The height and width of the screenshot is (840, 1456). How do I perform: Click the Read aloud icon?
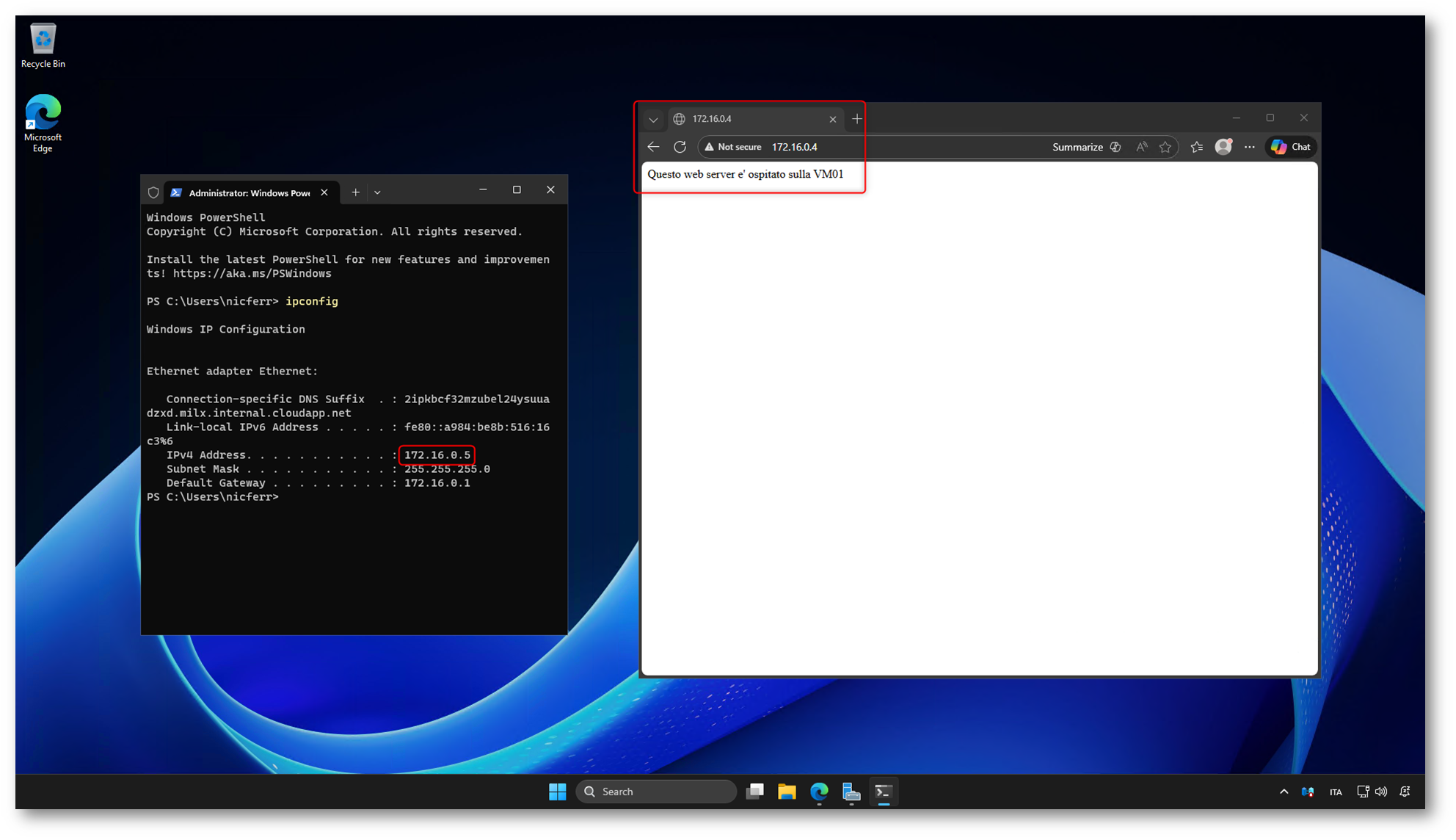[x=1141, y=147]
